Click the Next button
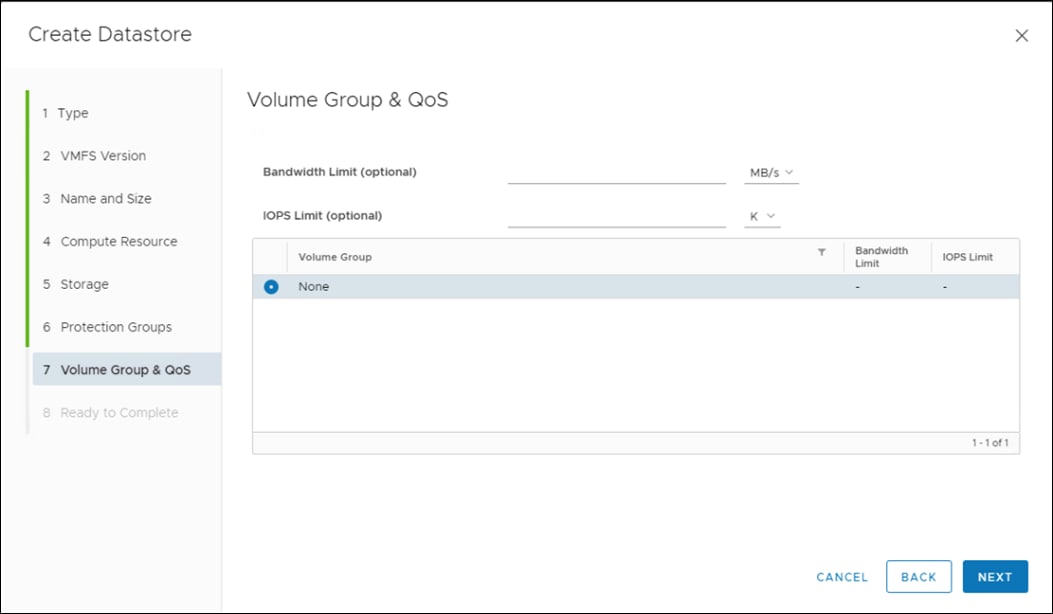Screen dimensions: 1053x614 995,576
